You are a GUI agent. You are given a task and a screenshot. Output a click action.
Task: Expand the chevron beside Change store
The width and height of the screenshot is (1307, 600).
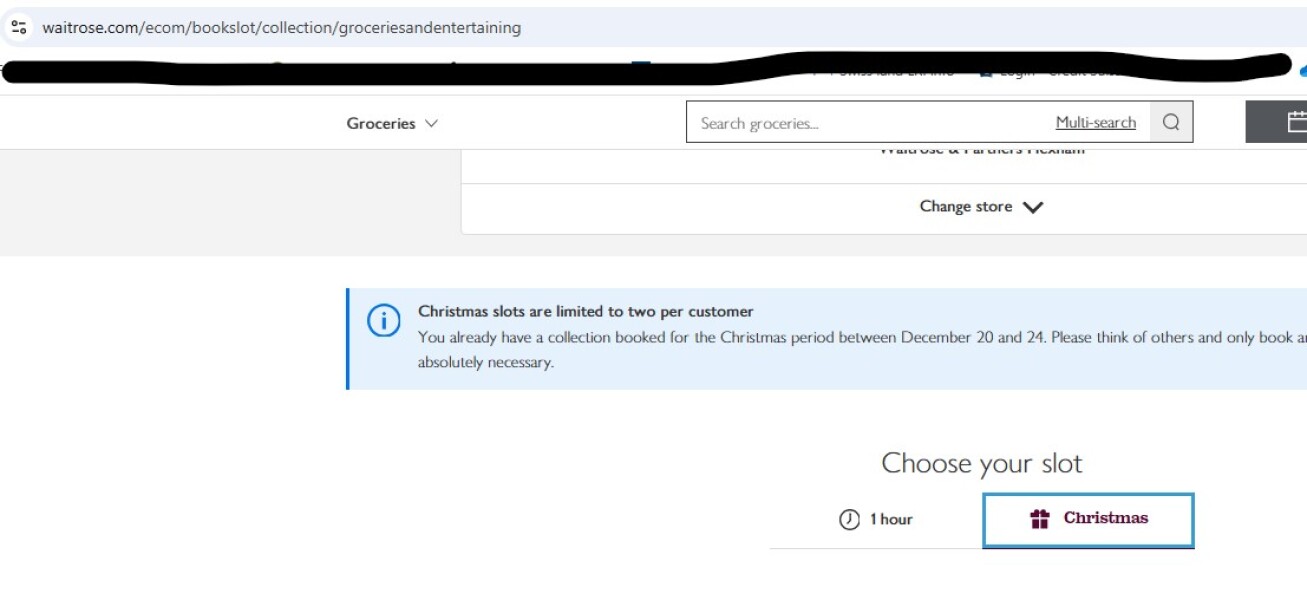point(1033,208)
